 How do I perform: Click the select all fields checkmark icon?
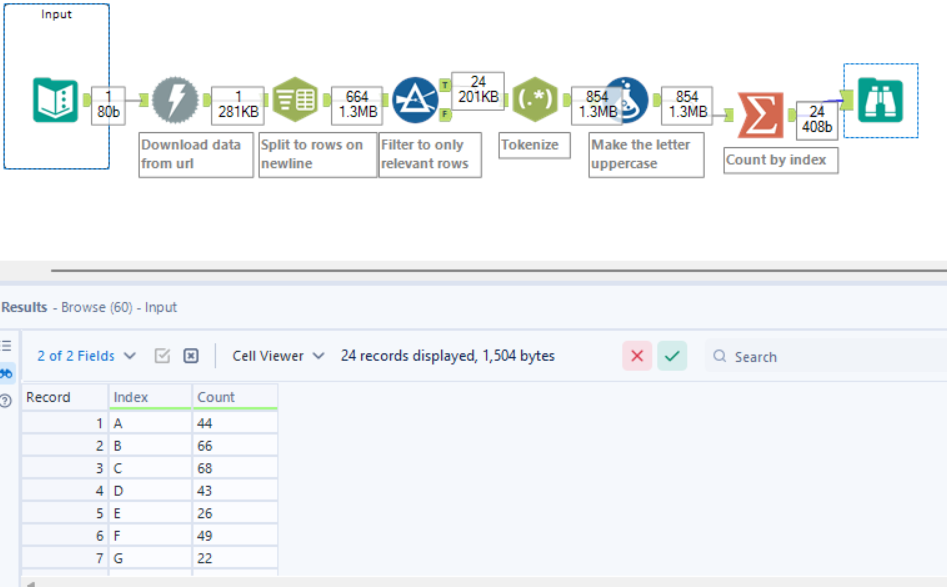(x=162, y=356)
